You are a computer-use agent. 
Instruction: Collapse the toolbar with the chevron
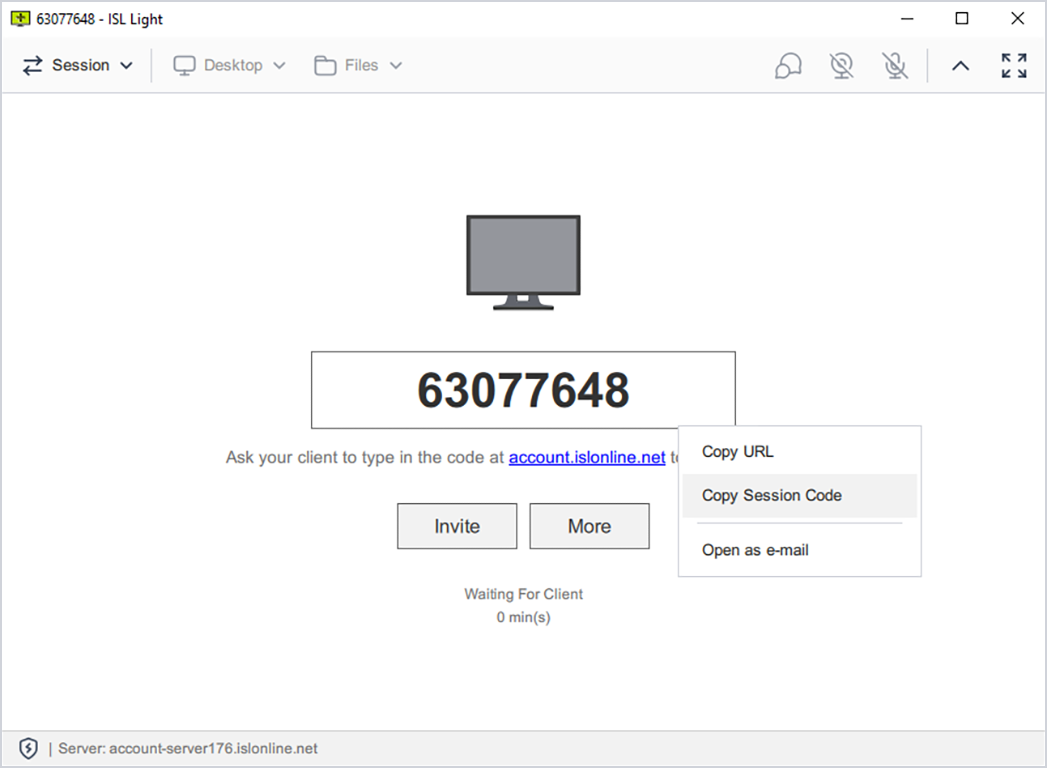tap(959, 65)
